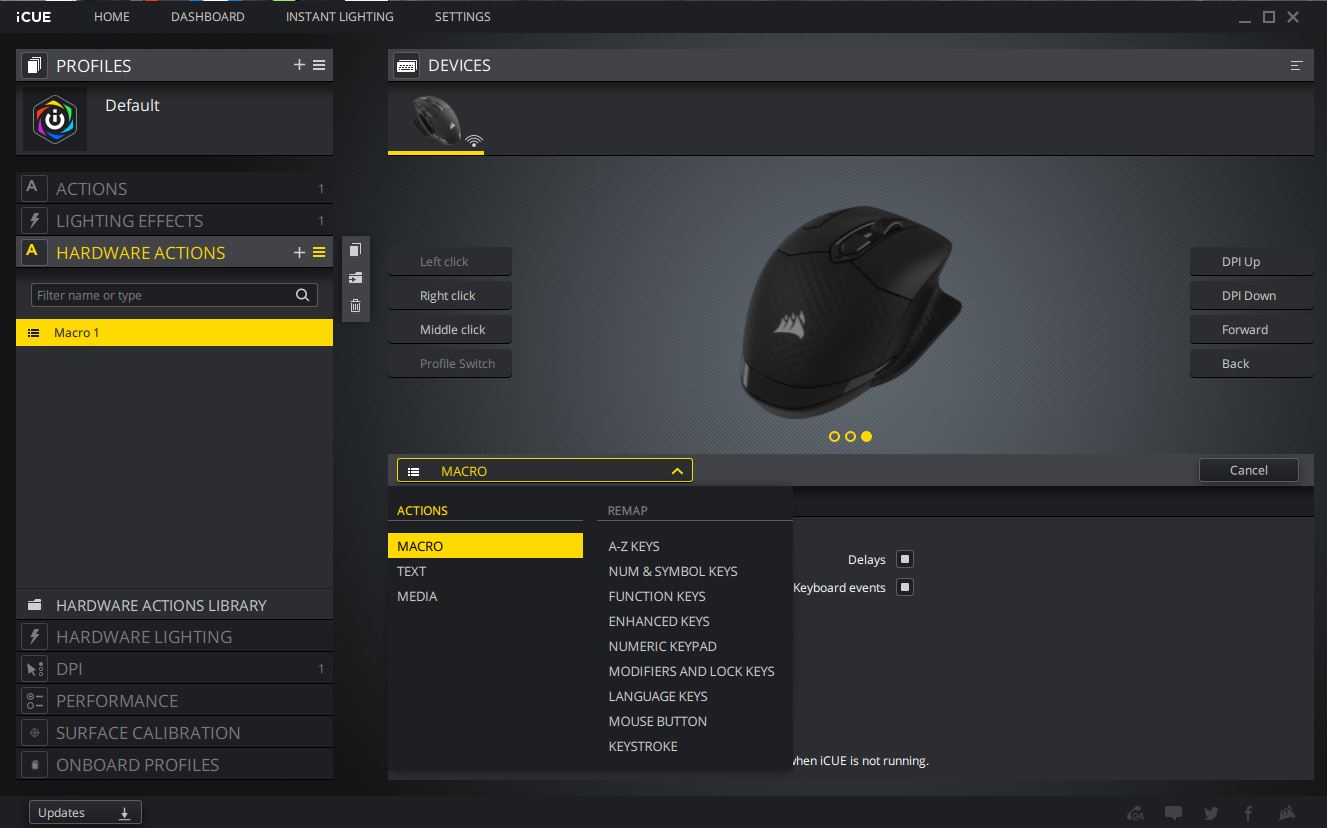1327x828 pixels.
Task: Choose MACRO in the Actions list
Action: pyautogui.click(x=485, y=546)
